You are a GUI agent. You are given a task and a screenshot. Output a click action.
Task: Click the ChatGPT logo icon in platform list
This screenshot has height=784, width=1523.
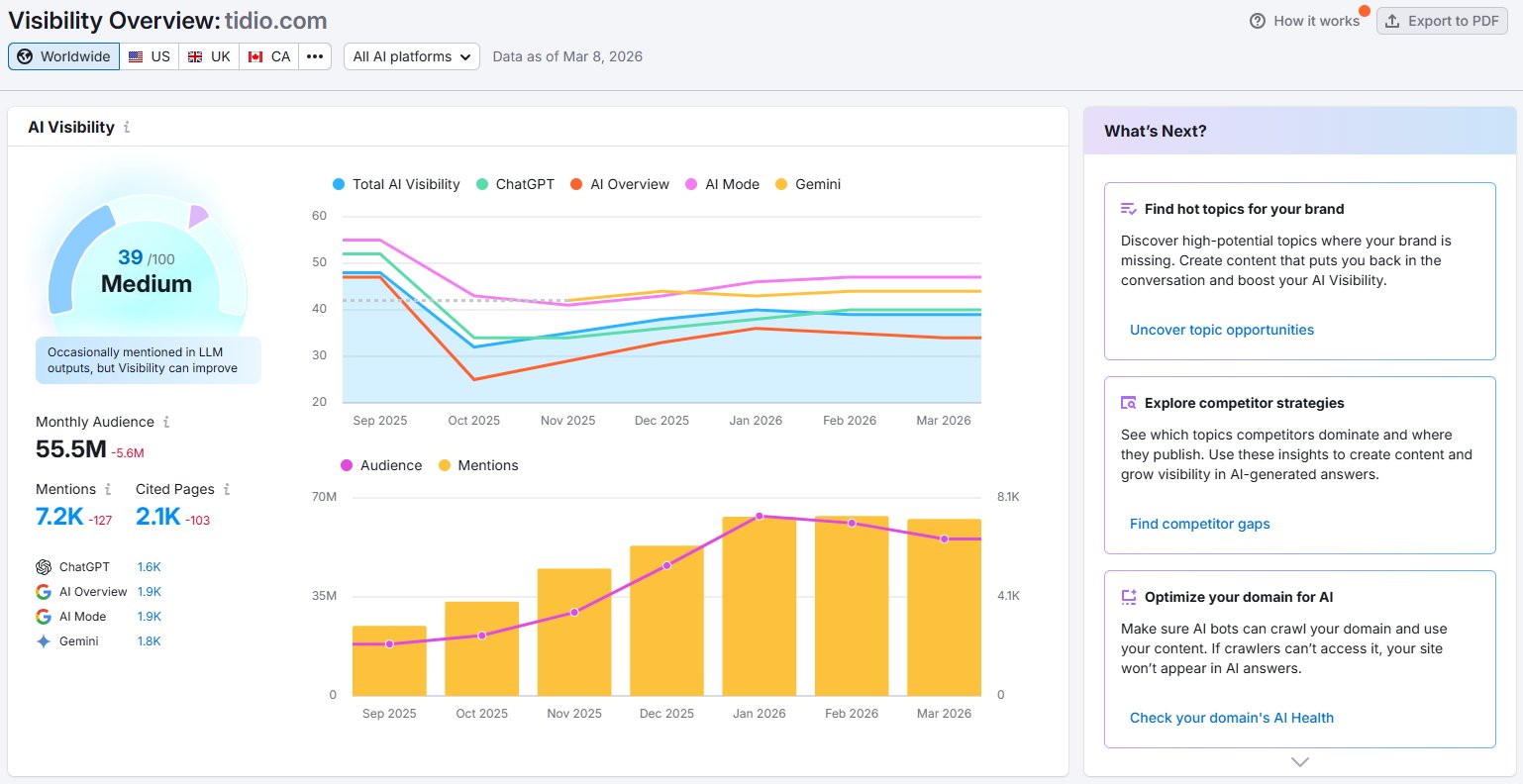tap(44, 567)
